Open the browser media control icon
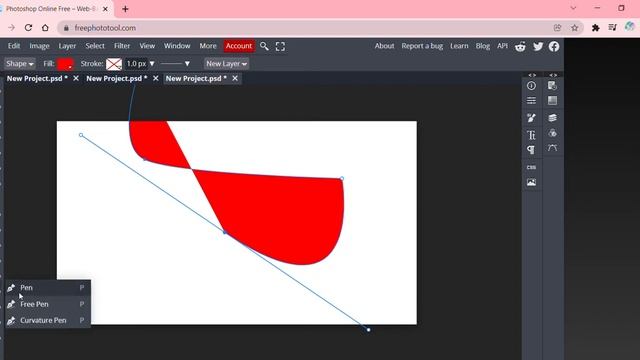 [612, 28]
